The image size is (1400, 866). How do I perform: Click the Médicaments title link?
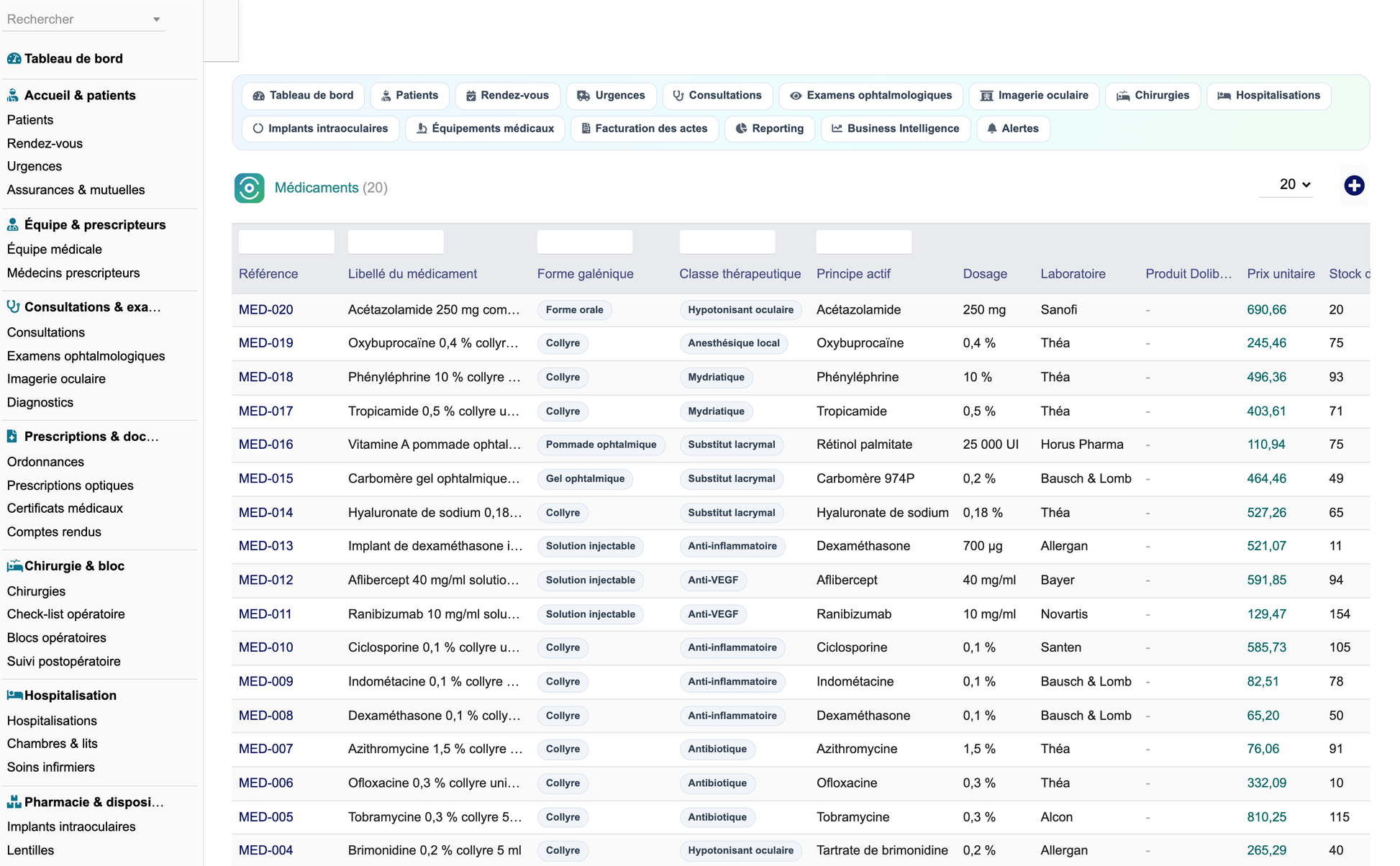317,188
